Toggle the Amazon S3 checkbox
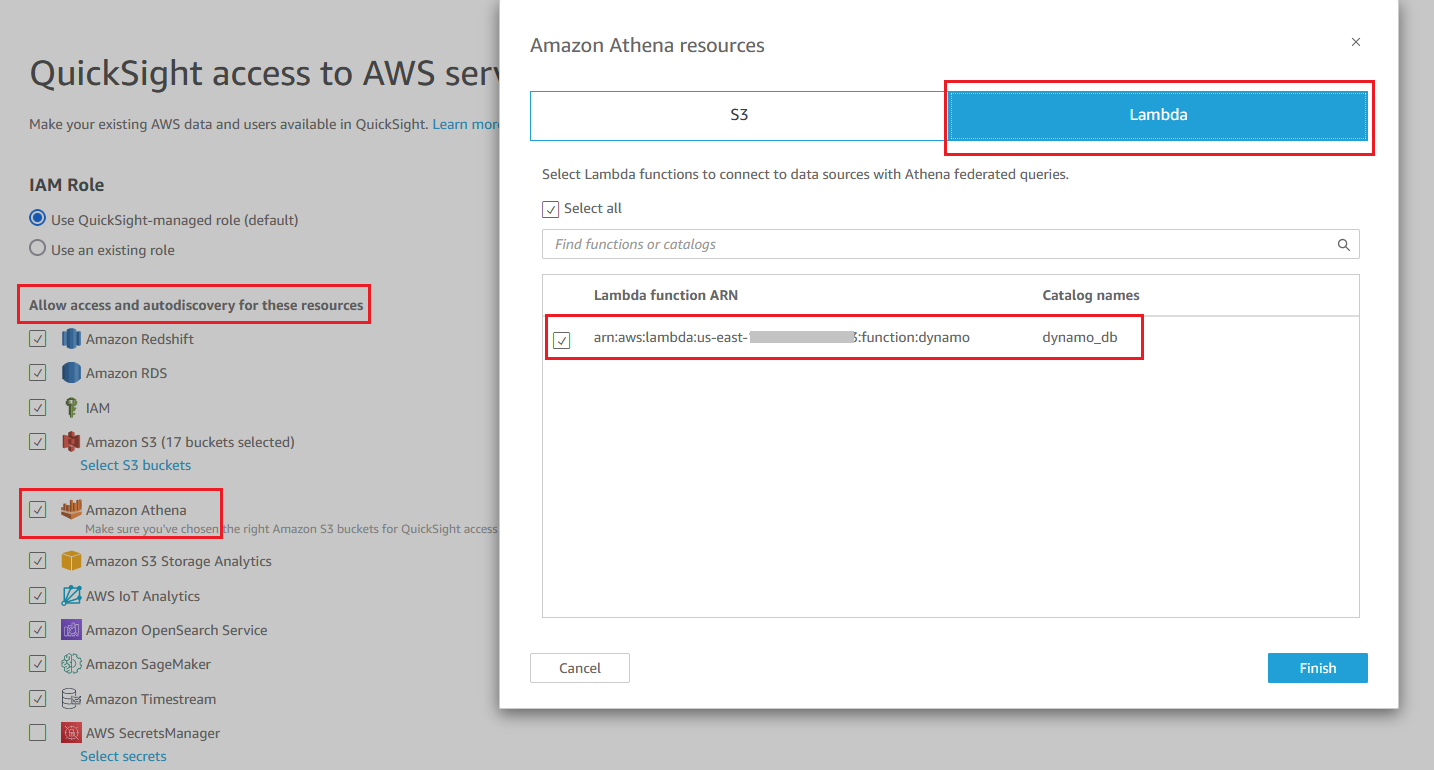This screenshot has height=770, width=1434. click(x=38, y=442)
